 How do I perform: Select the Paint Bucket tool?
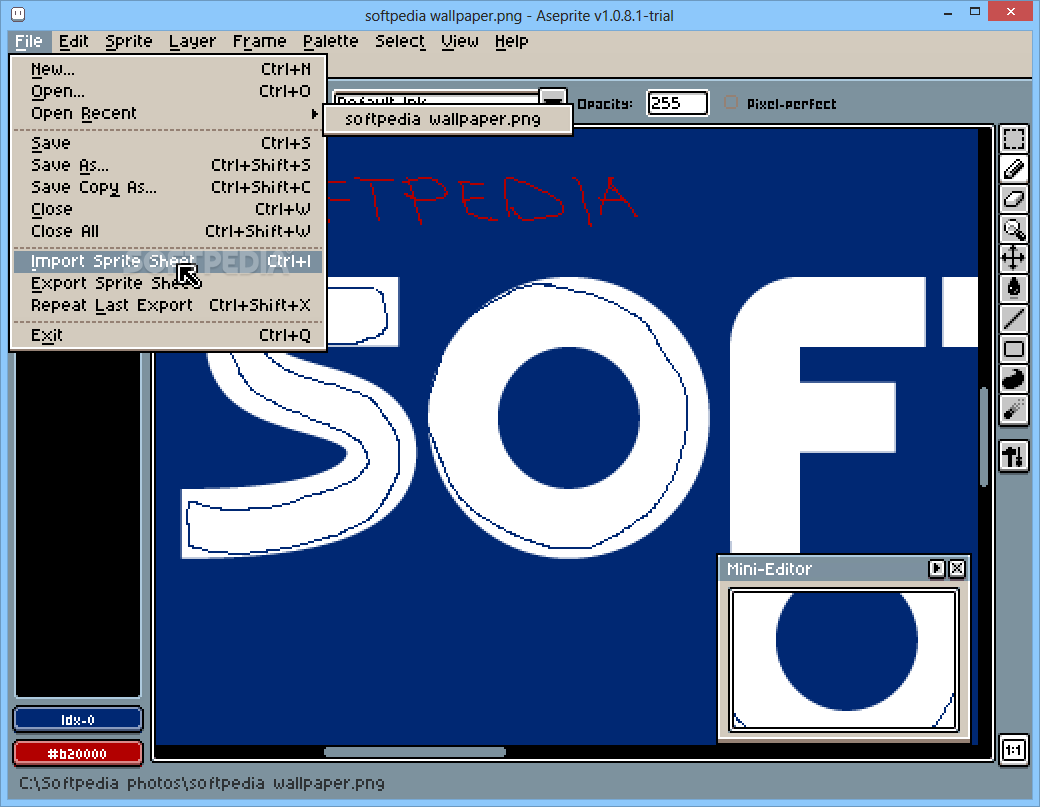tap(1013, 288)
